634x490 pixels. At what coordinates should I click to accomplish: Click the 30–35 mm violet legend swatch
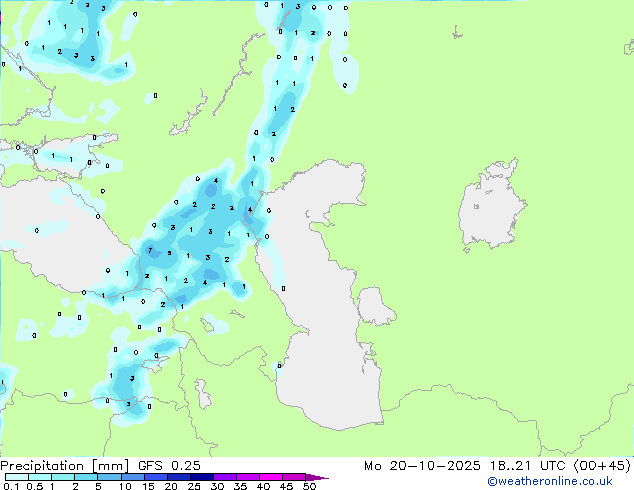click(225, 477)
